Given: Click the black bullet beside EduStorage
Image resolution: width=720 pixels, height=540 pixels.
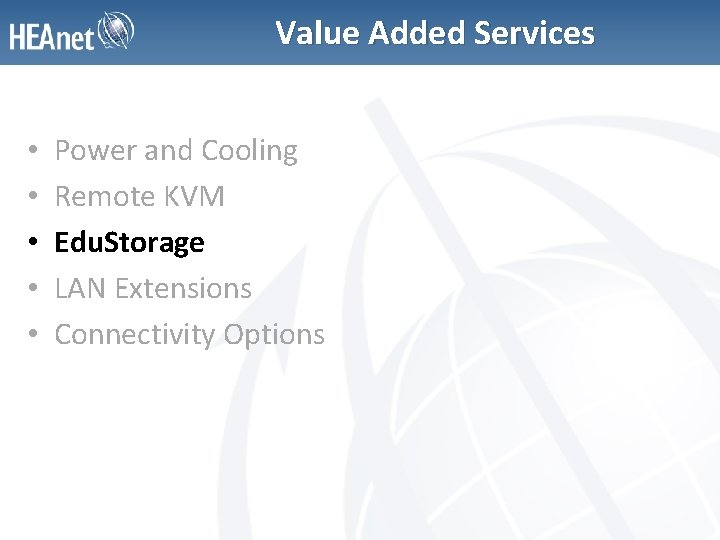Looking at the screenshot, I should pos(33,241).
